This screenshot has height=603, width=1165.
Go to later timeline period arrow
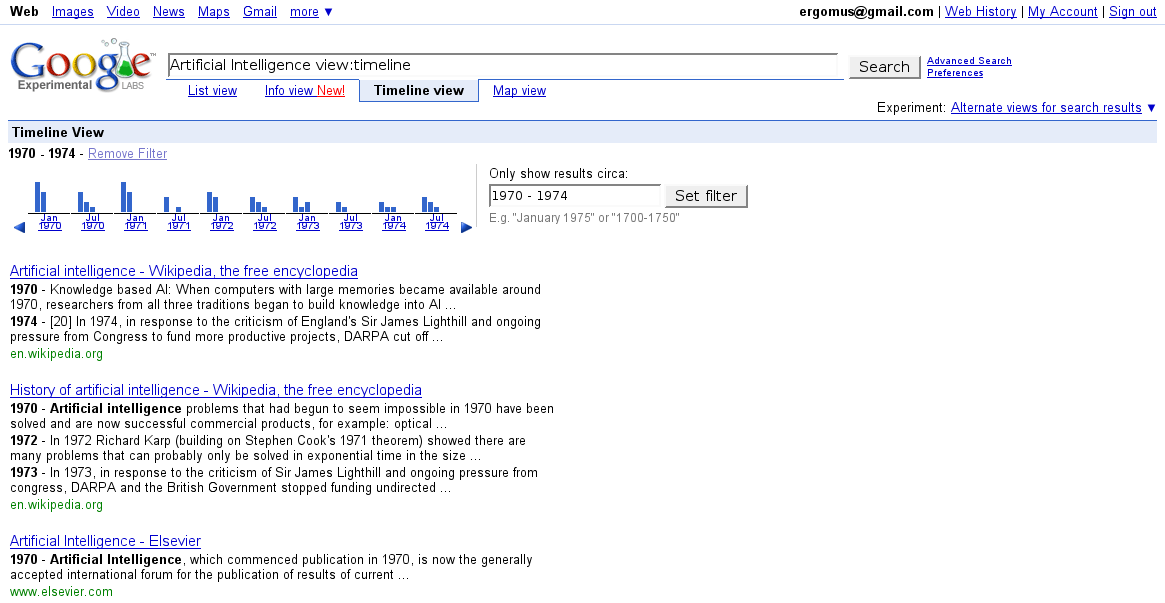coord(467,227)
